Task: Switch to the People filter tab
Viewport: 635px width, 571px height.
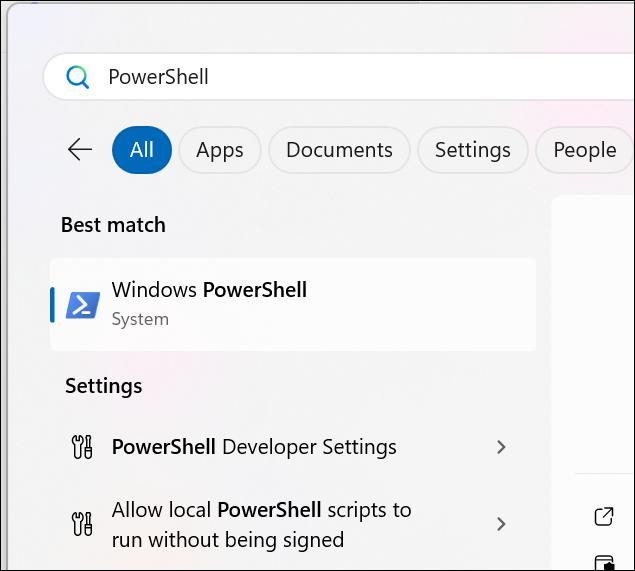Action: [x=584, y=150]
